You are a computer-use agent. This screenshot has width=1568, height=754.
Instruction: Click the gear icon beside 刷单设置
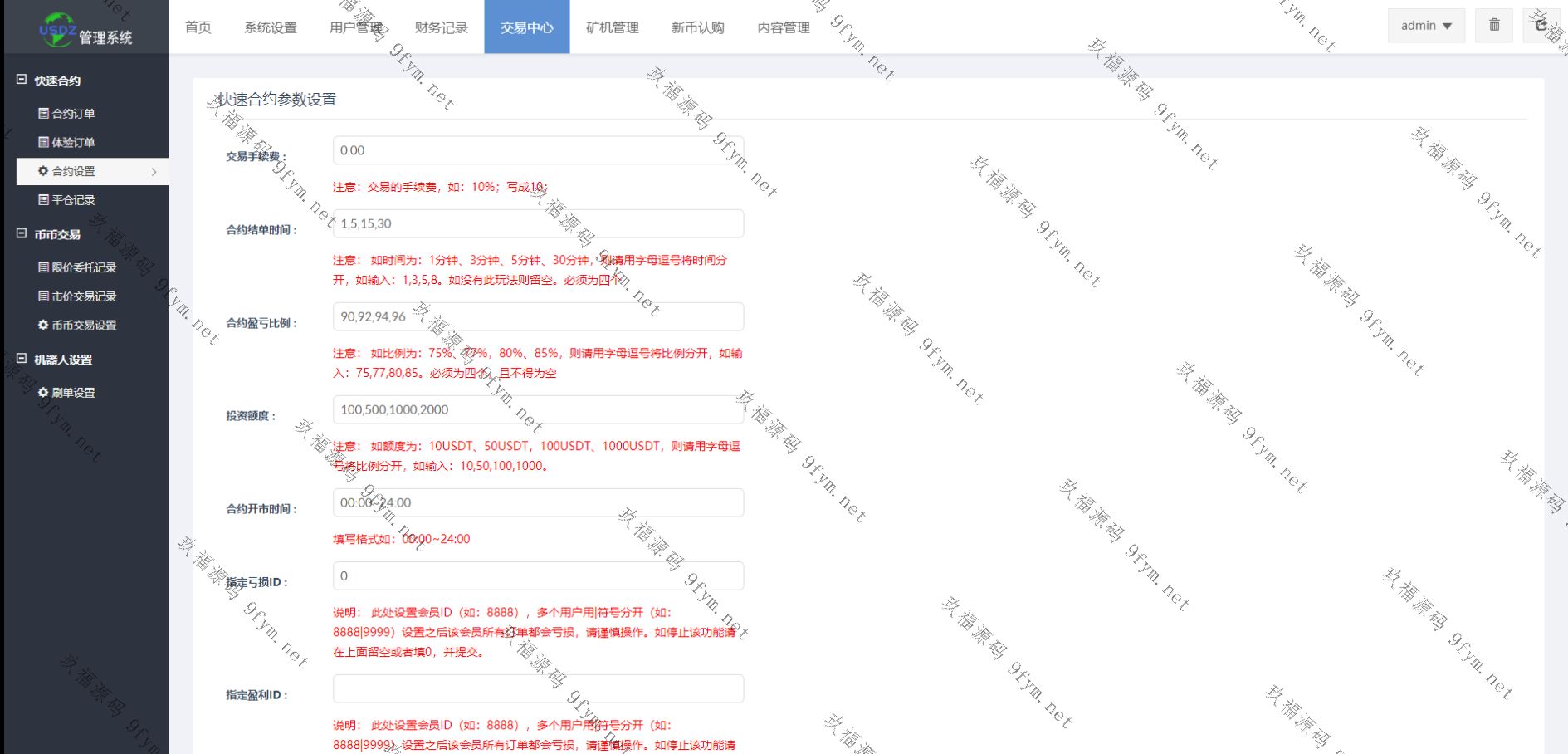point(43,392)
